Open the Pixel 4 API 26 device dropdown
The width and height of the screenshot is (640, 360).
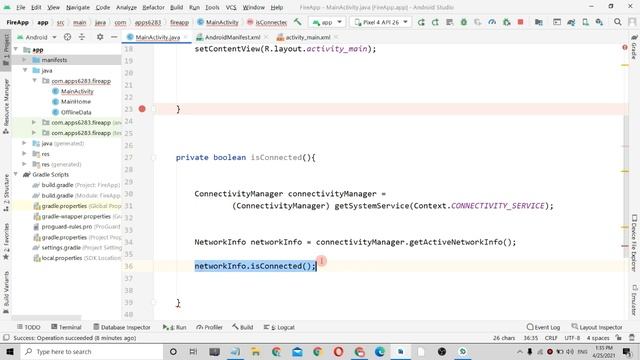[x=381, y=22]
